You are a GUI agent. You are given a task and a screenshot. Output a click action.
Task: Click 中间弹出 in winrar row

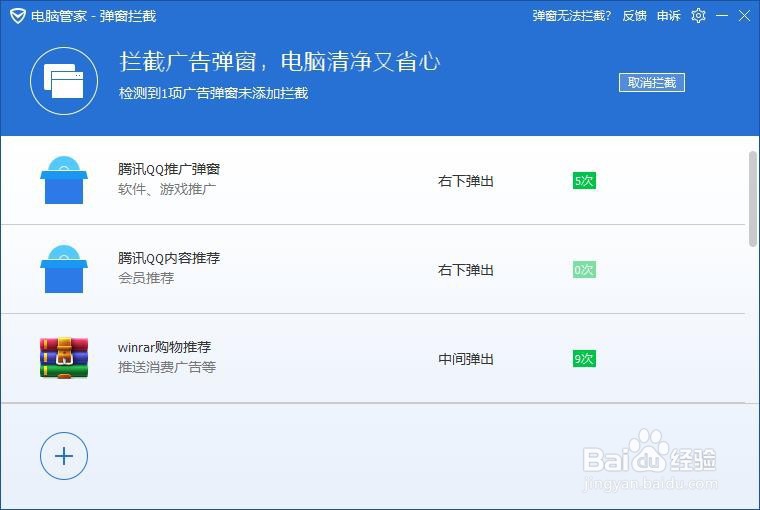[466, 359]
